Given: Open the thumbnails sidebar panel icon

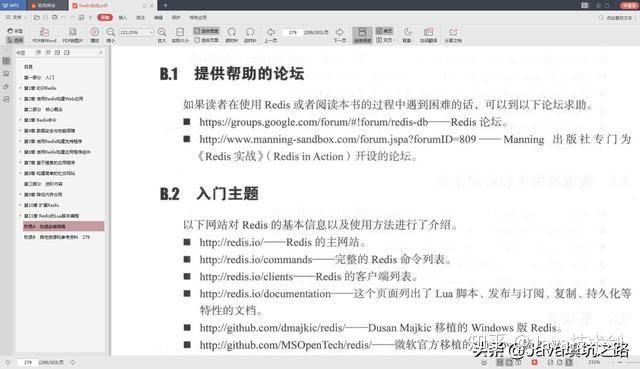Looking at the screenshot, I should (6, 74).
